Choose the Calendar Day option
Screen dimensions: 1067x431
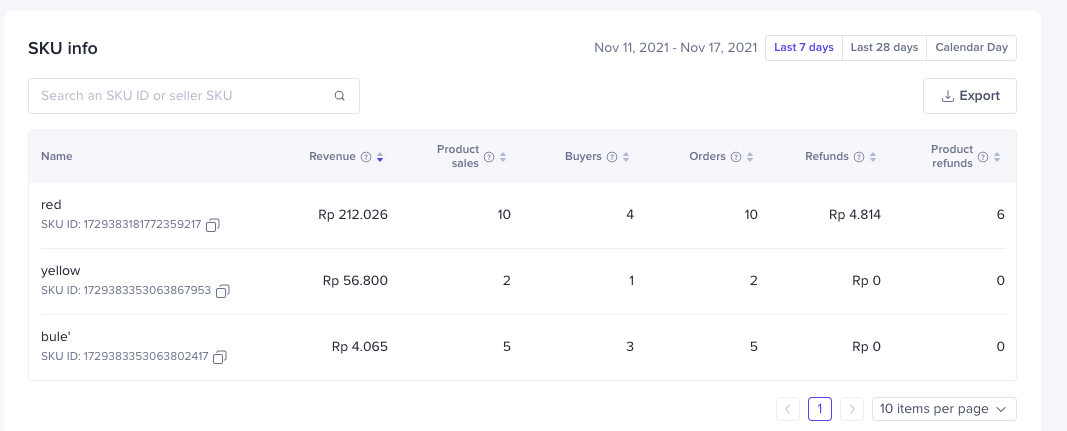tap(971, 48)
